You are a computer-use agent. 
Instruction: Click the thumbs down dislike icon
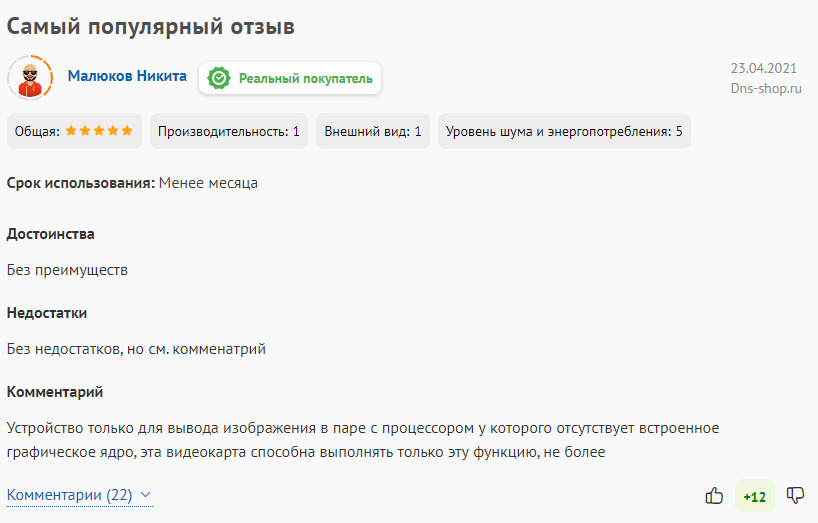(796, 495)
